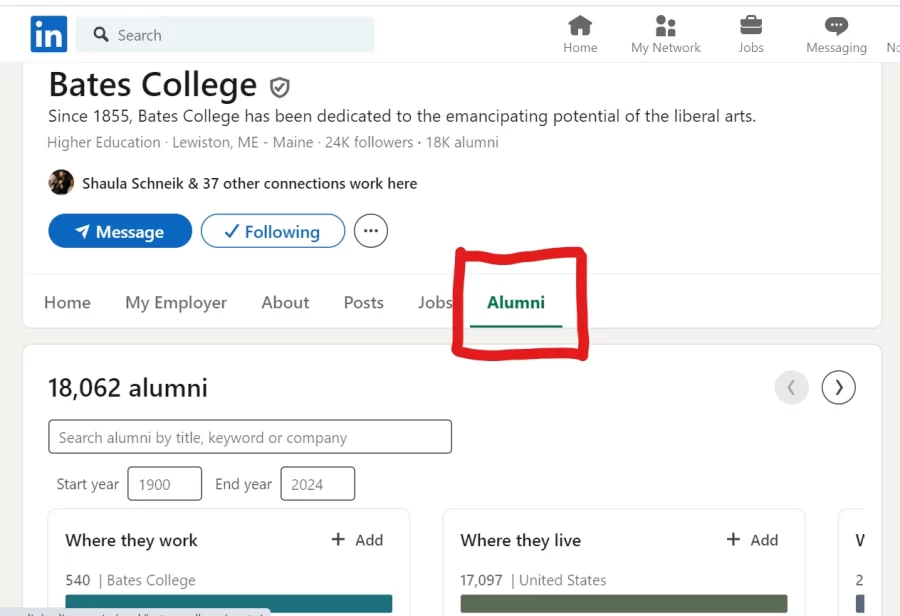Open the My Employer tab
This screenshot has height=616, width=900.
176,303
